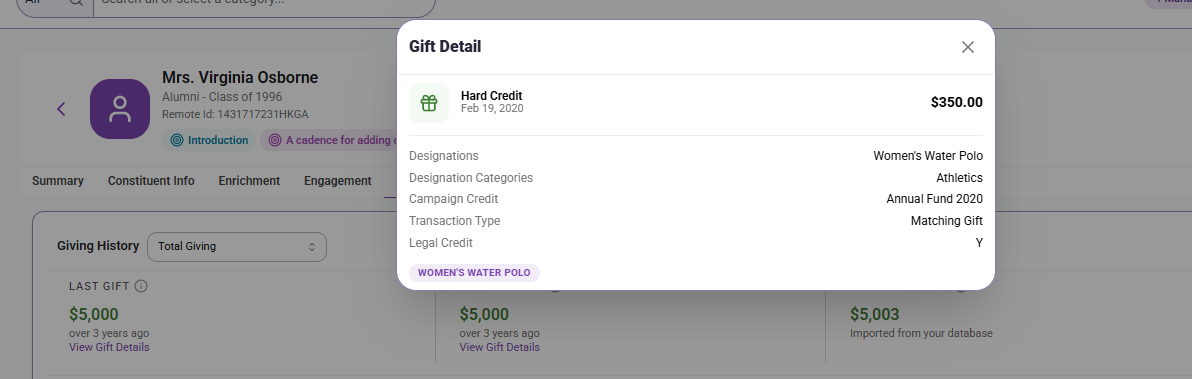Close the Gift Detail dialog
The image size is (1192, 379).
[x=967, y=47]
